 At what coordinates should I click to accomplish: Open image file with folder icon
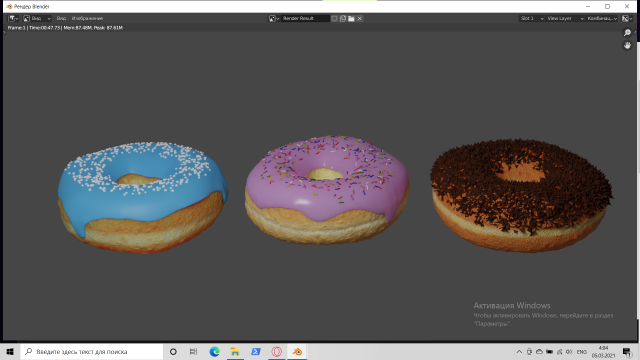point(351,18)
